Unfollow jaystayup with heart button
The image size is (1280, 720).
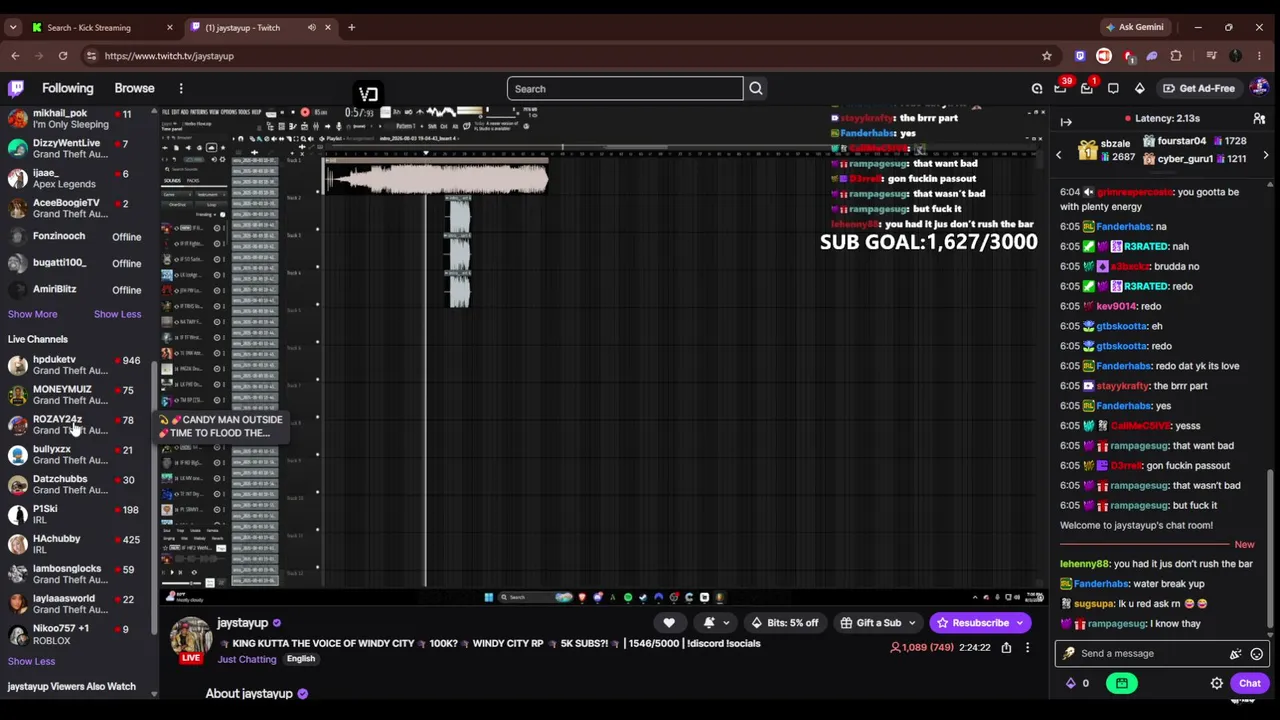point(669,623)
